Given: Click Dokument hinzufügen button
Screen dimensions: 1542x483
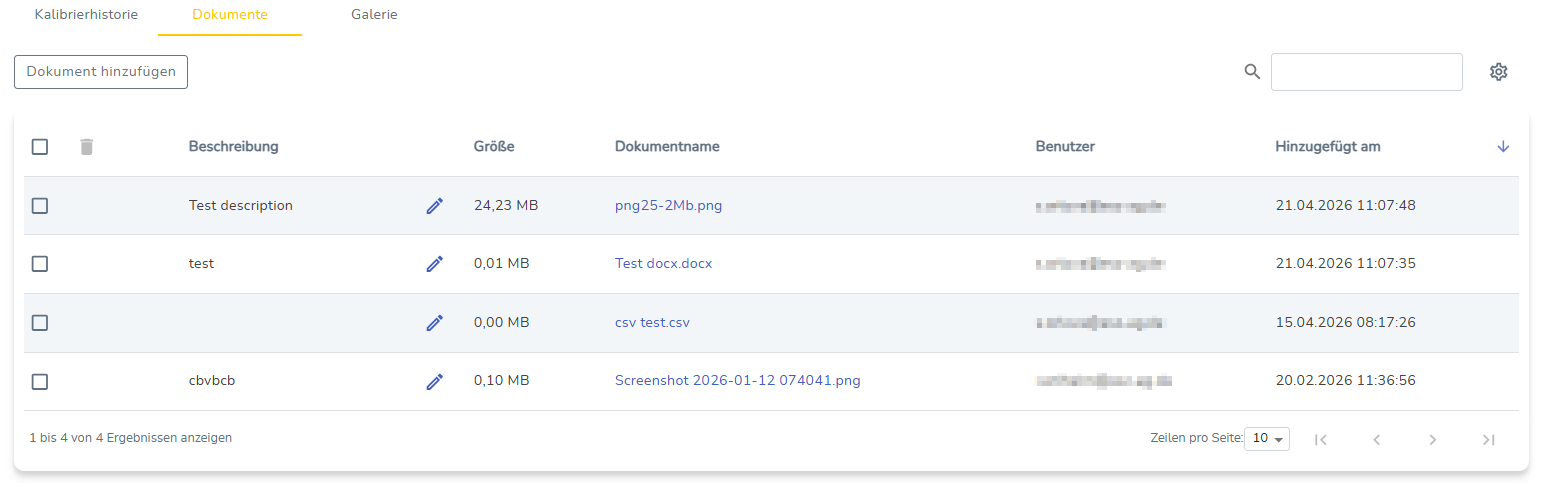Looking at the screenshot, I should click(x=101, y=72).
